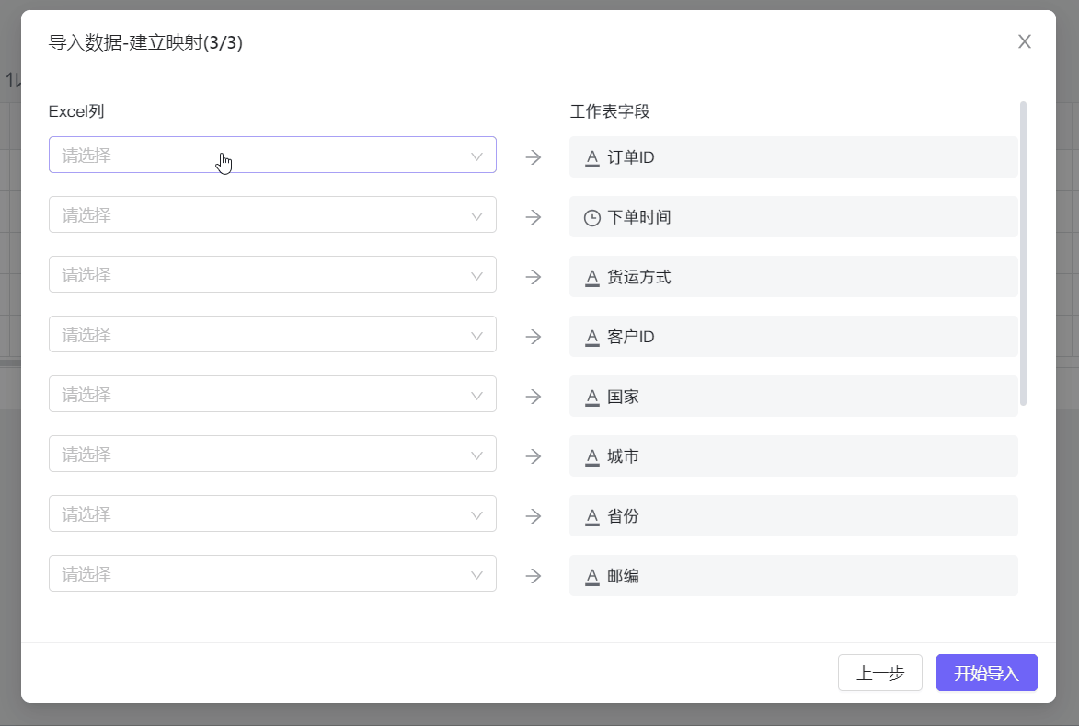Expand the Excel column dropdown for 货运方式
The width and height of the screenshot is (1079, 726).
(x=272, y=275)
